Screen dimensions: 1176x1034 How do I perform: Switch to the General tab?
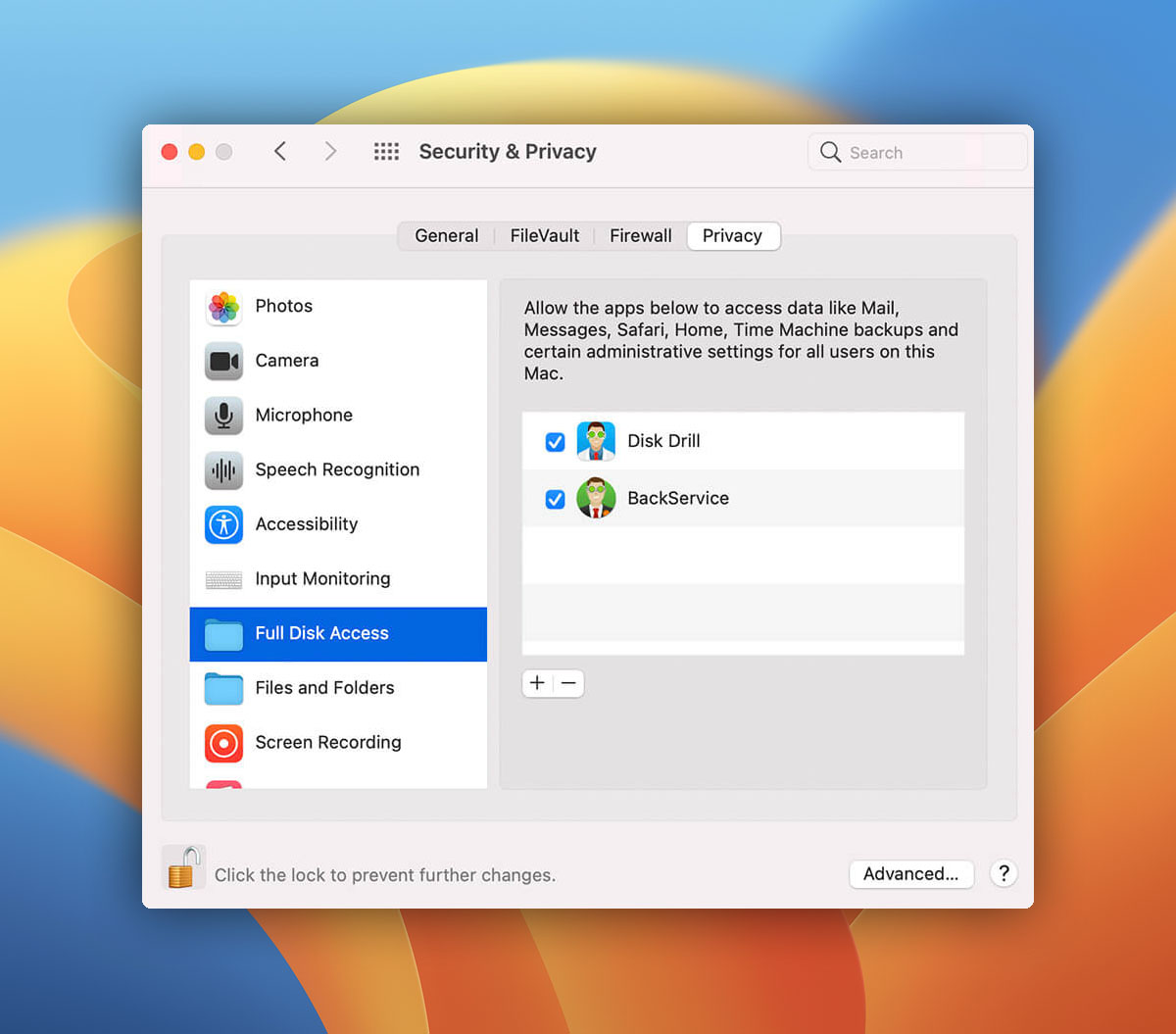point(447,236)
